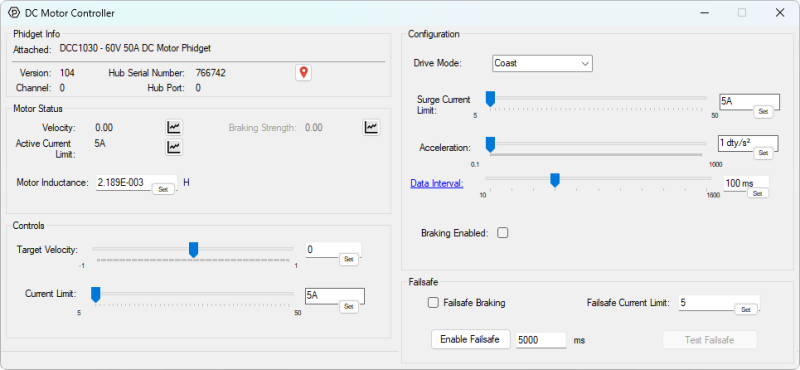Tick the Failsafe Braking checkbox
The image size is (800, 370).
433,303
